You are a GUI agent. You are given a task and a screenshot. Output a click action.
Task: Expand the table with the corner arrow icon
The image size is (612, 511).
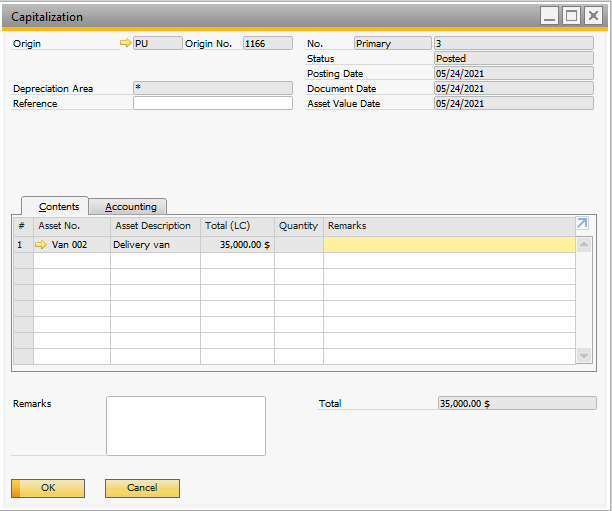582,223
